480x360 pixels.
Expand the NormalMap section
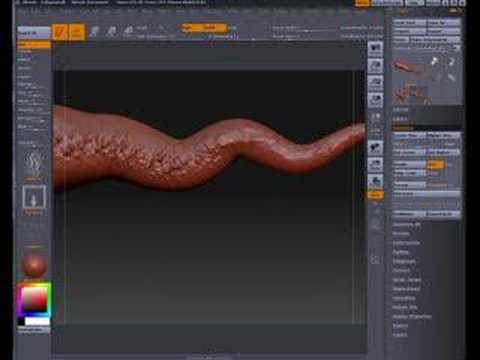(404, 298)
